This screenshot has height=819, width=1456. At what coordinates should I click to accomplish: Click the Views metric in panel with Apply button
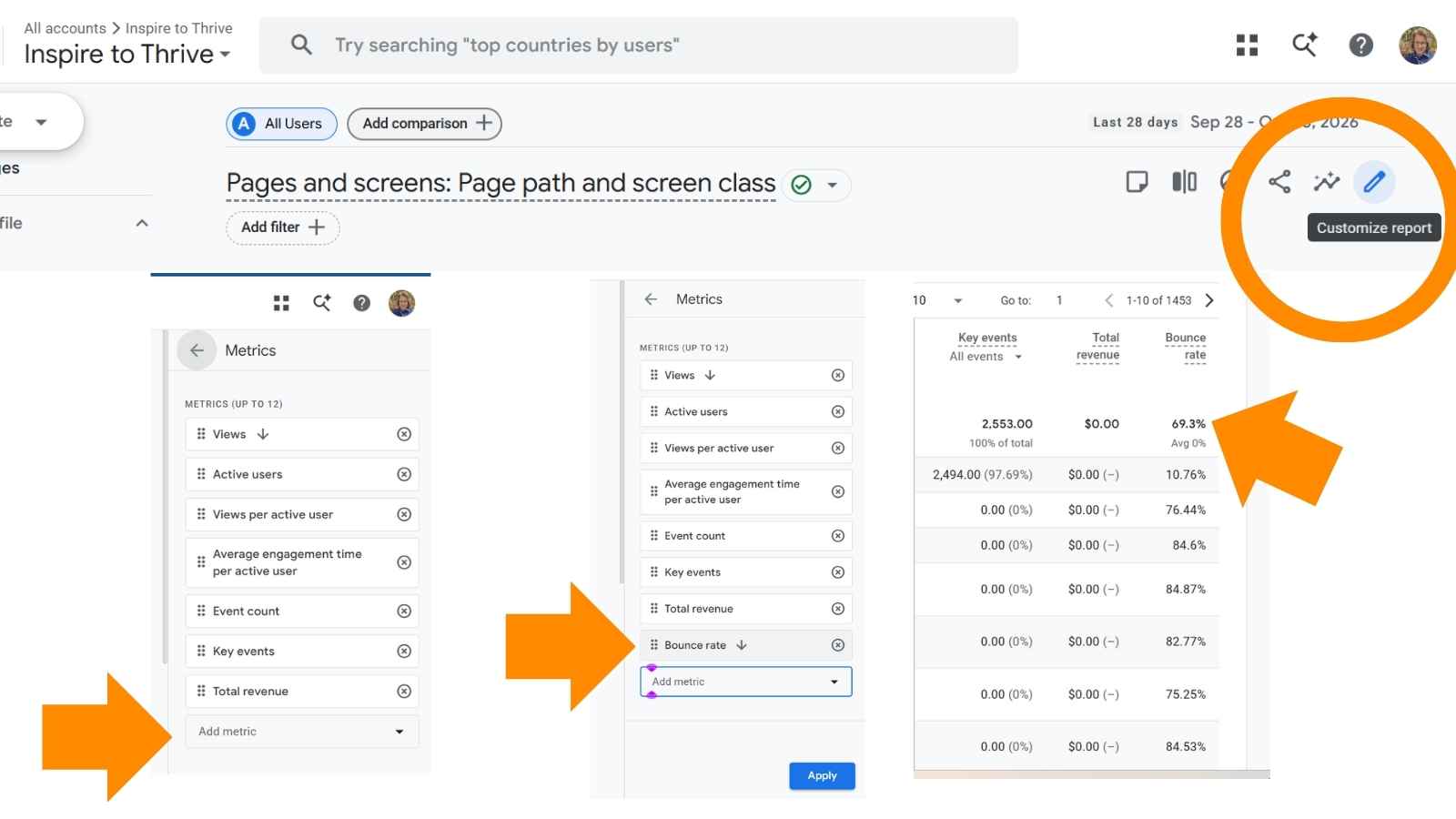point(746,375)
